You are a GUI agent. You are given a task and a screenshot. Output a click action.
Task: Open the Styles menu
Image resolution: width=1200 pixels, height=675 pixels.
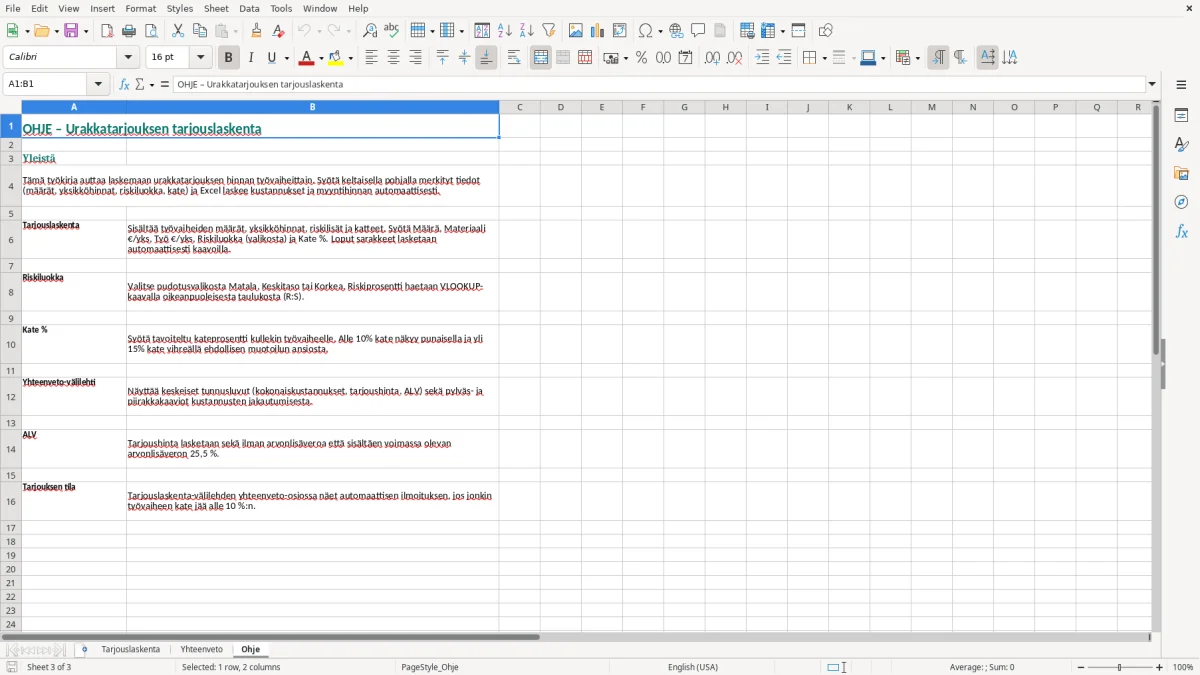coord(180,8)
